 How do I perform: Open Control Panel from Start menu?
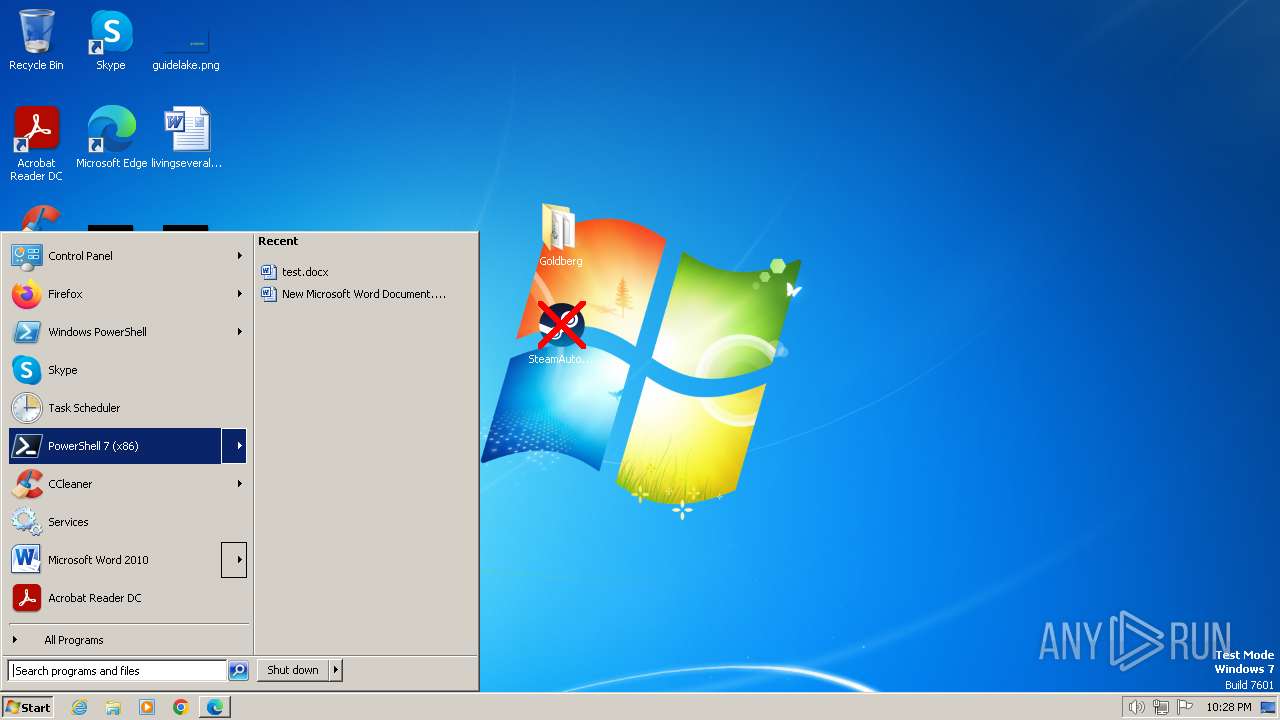click(x=127, y=256)
